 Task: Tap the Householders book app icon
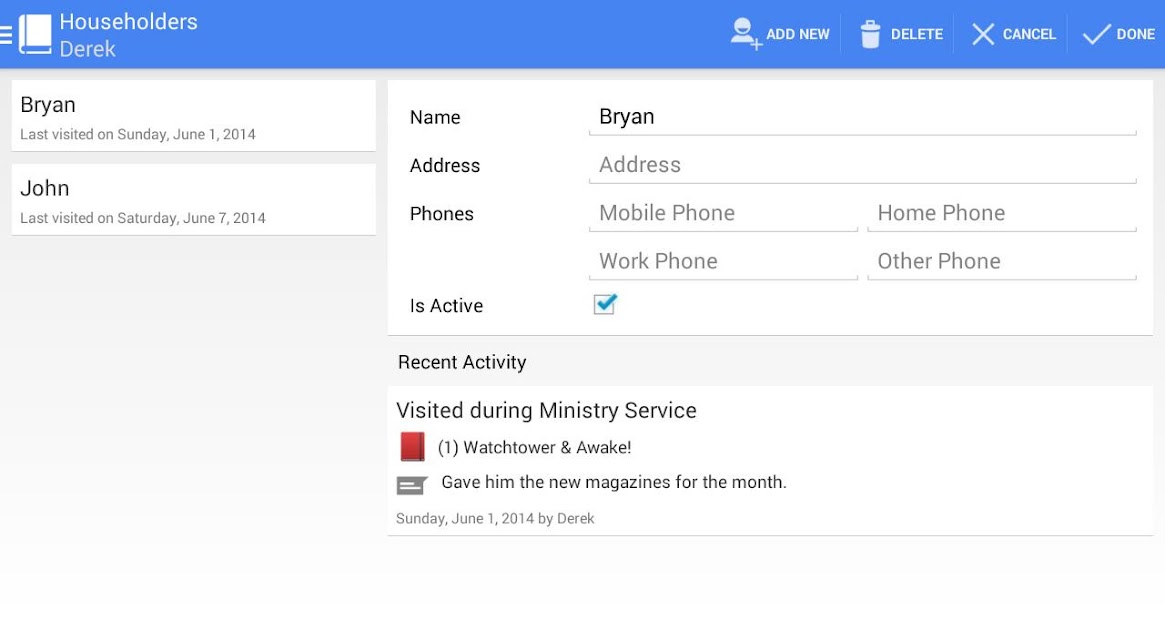35,34
